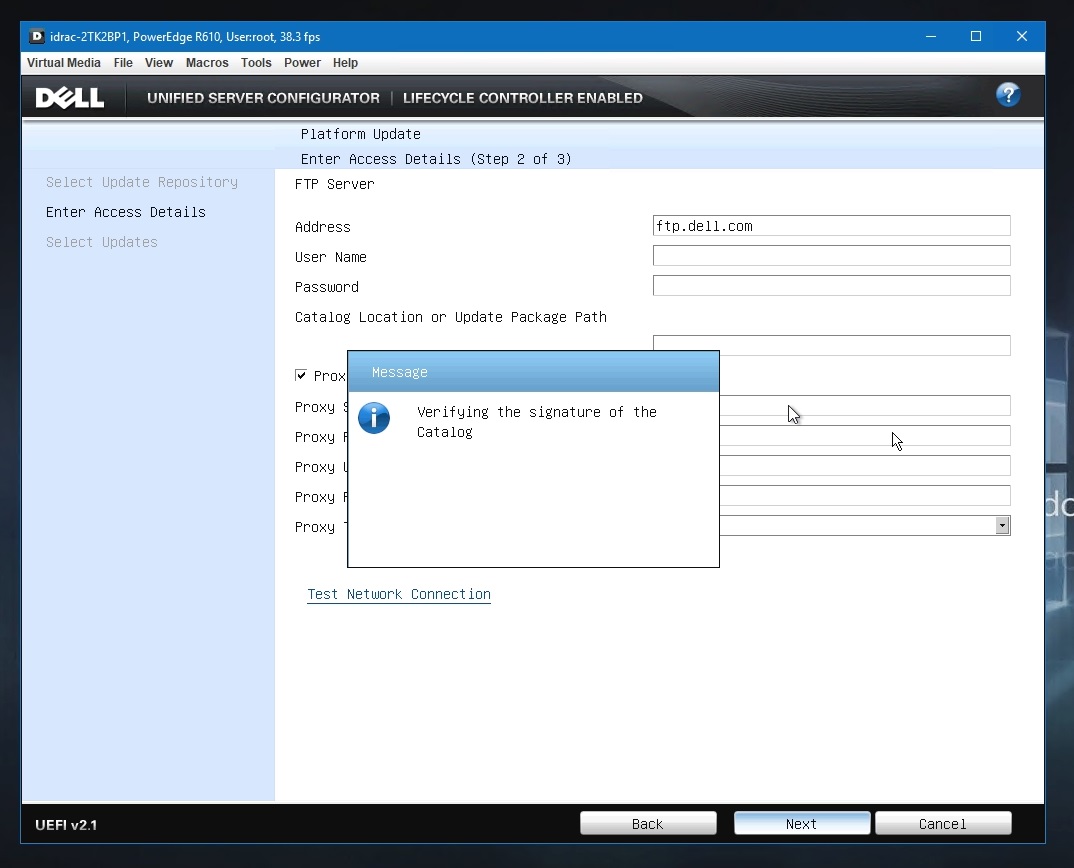
Task: Select the Enter Access Details step
Action: coord(125,212)
